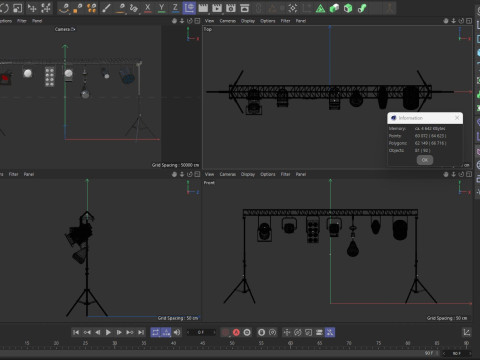Open View menu in Front viewport
480x360 pixels.
pos(209,174)
